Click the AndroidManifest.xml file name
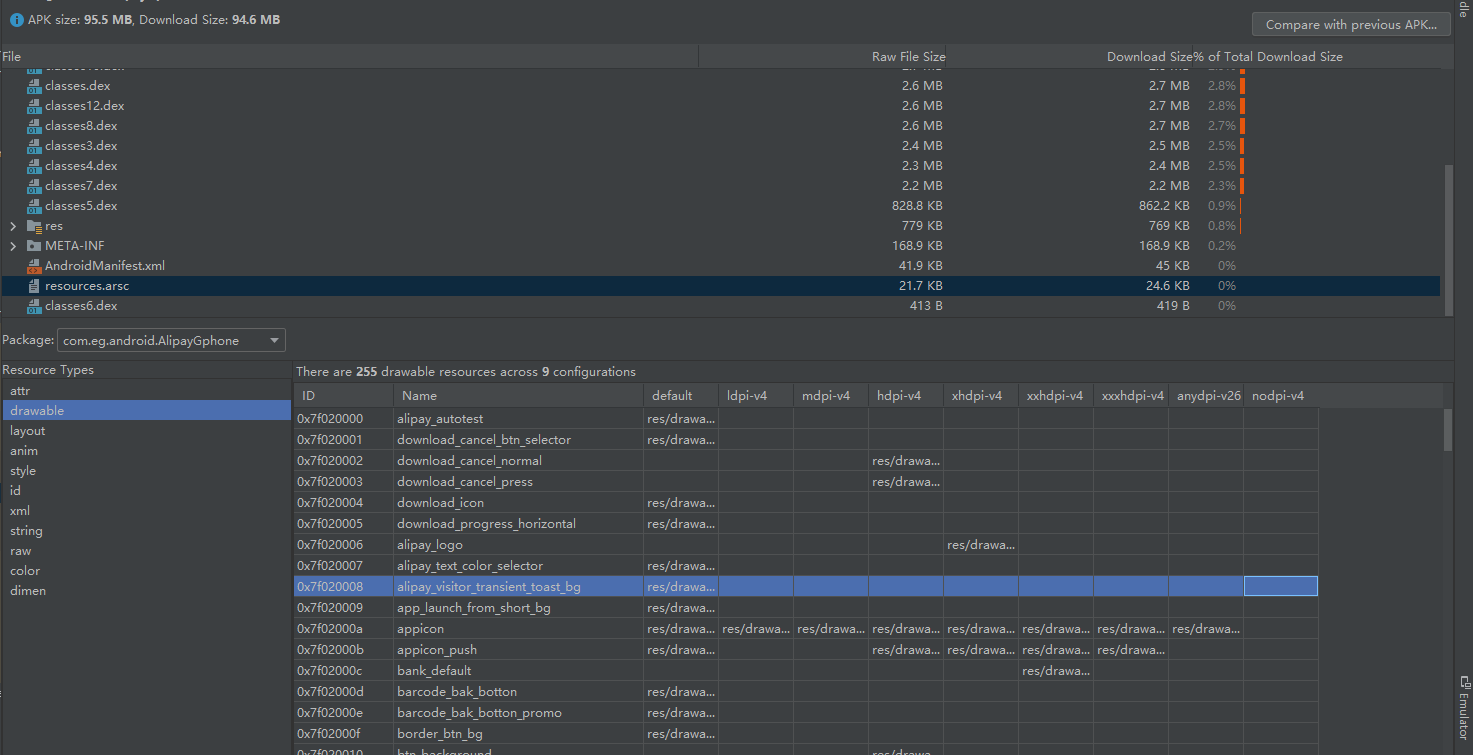The height and width of the screenshot is (755, 1473). click(x=105, y=266)
